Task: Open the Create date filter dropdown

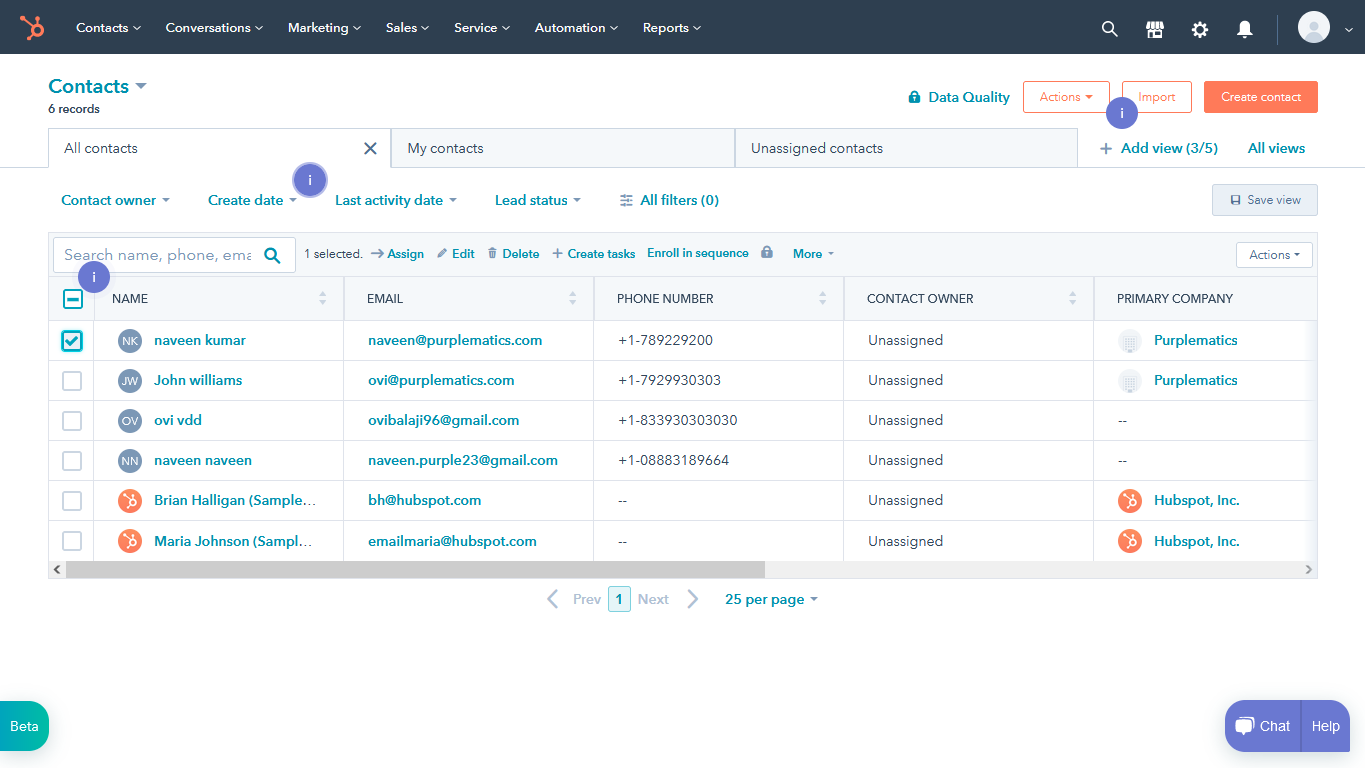Action: pos(250,200)
